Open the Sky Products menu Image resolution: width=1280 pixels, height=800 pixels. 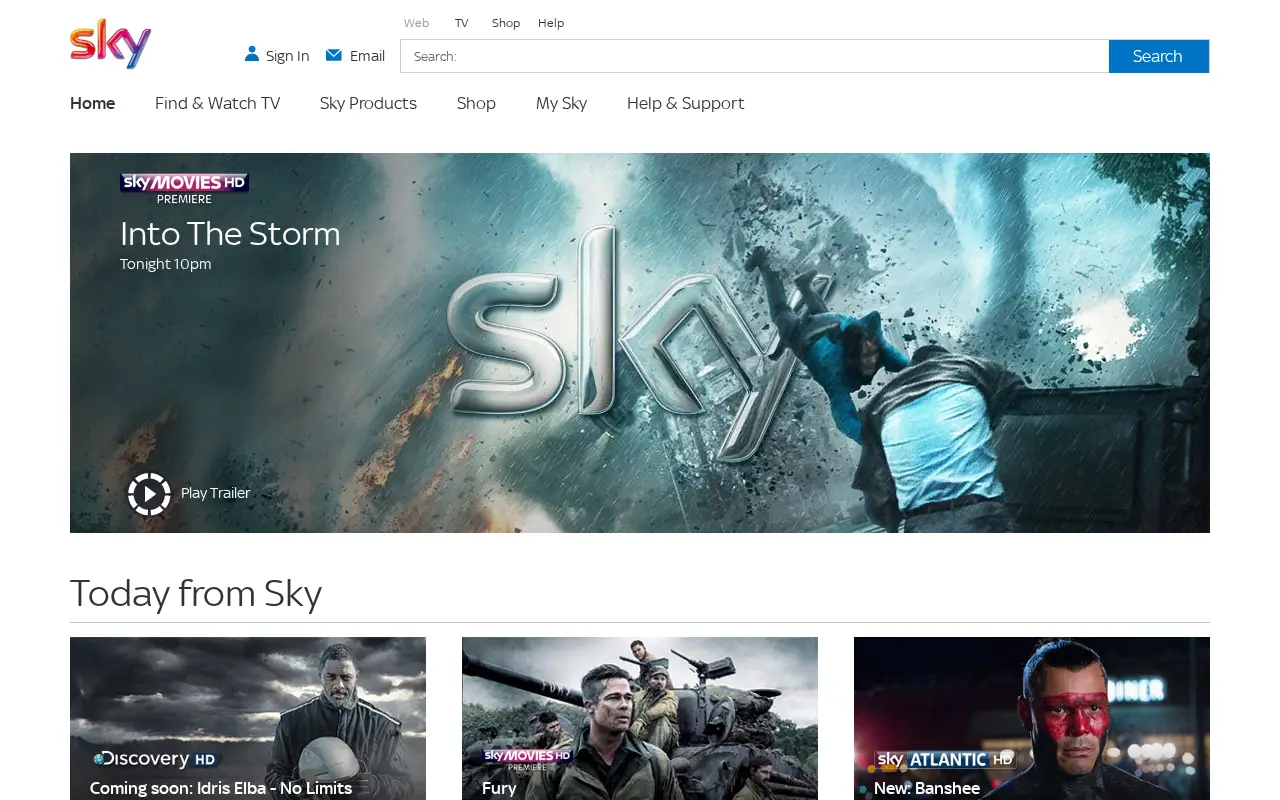pyautogui.click(x=368, y=103)
